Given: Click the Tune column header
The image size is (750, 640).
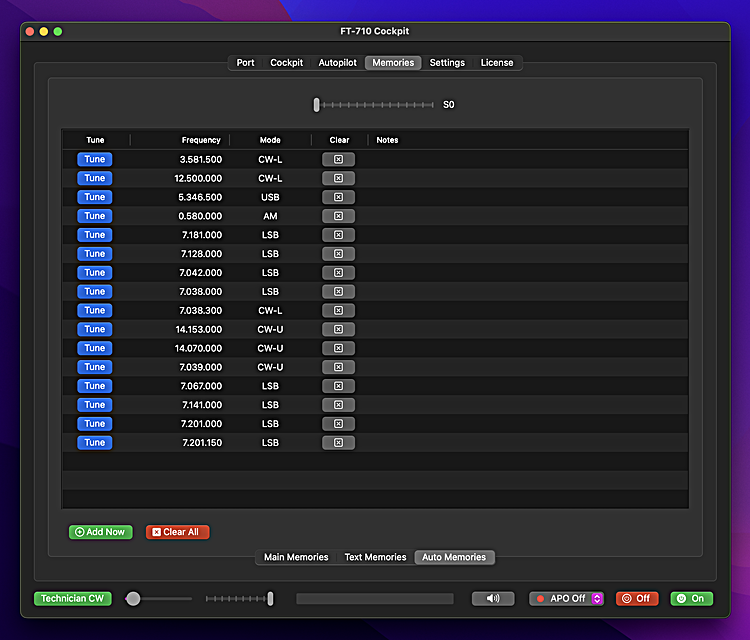Looking at the screenshot, I should pyautogui.click(x=95, y=140).
